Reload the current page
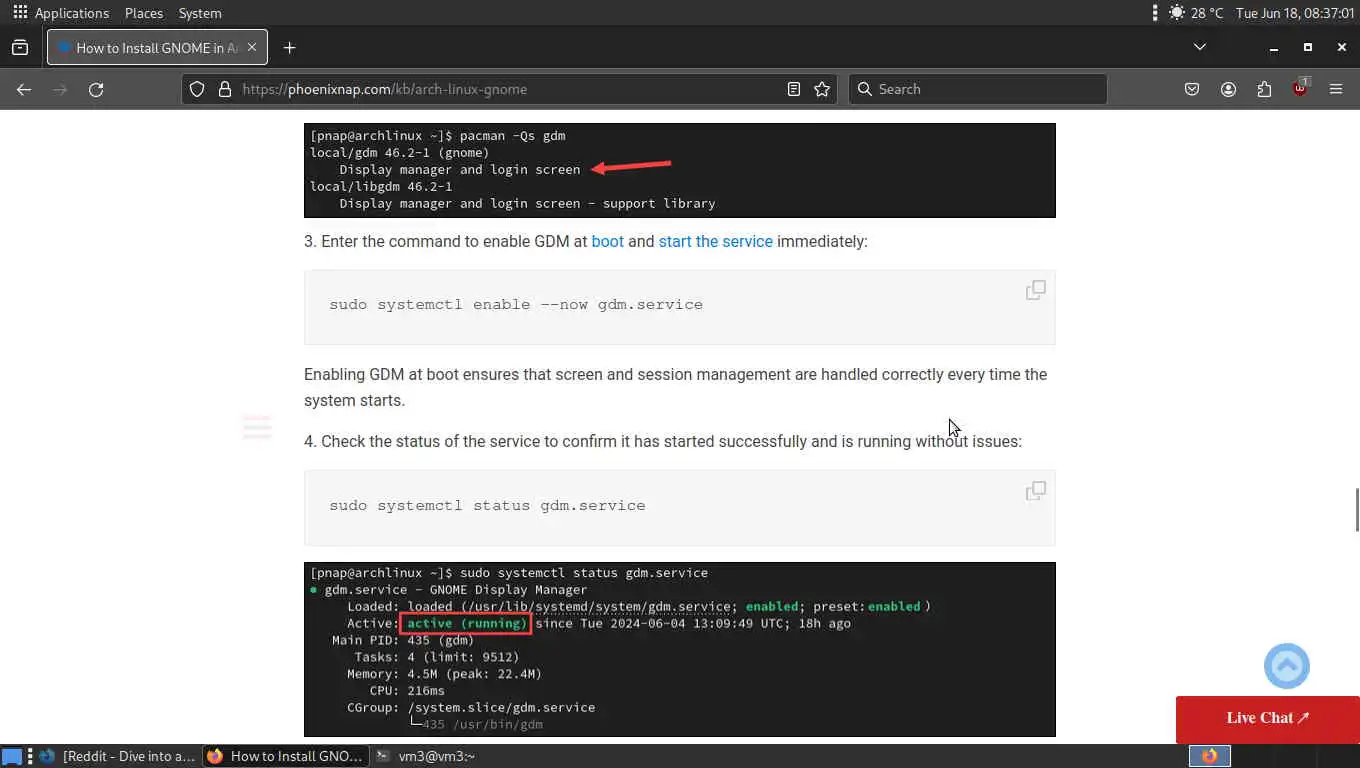 point(96,89)
